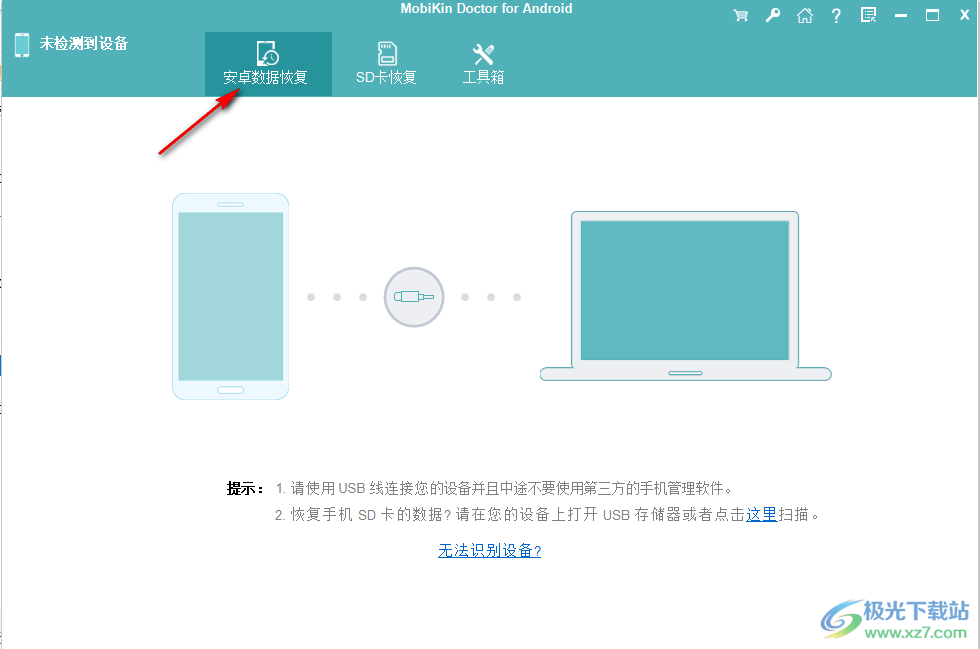Switch to the 工具箱 tab
This screenshot has width=980, height=649.
pos(482,63)
